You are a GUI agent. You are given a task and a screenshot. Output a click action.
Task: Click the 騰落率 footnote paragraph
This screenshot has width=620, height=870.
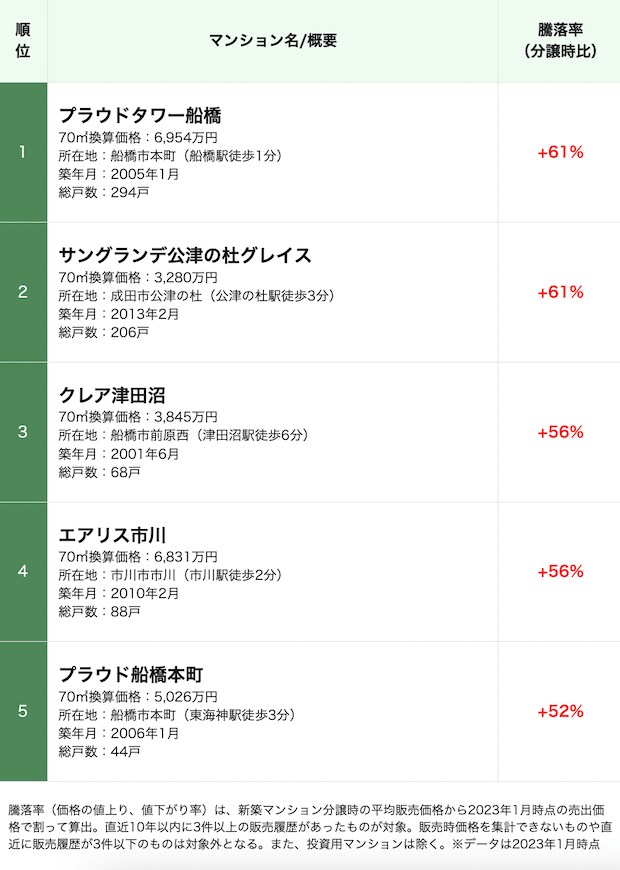[310, 827]
